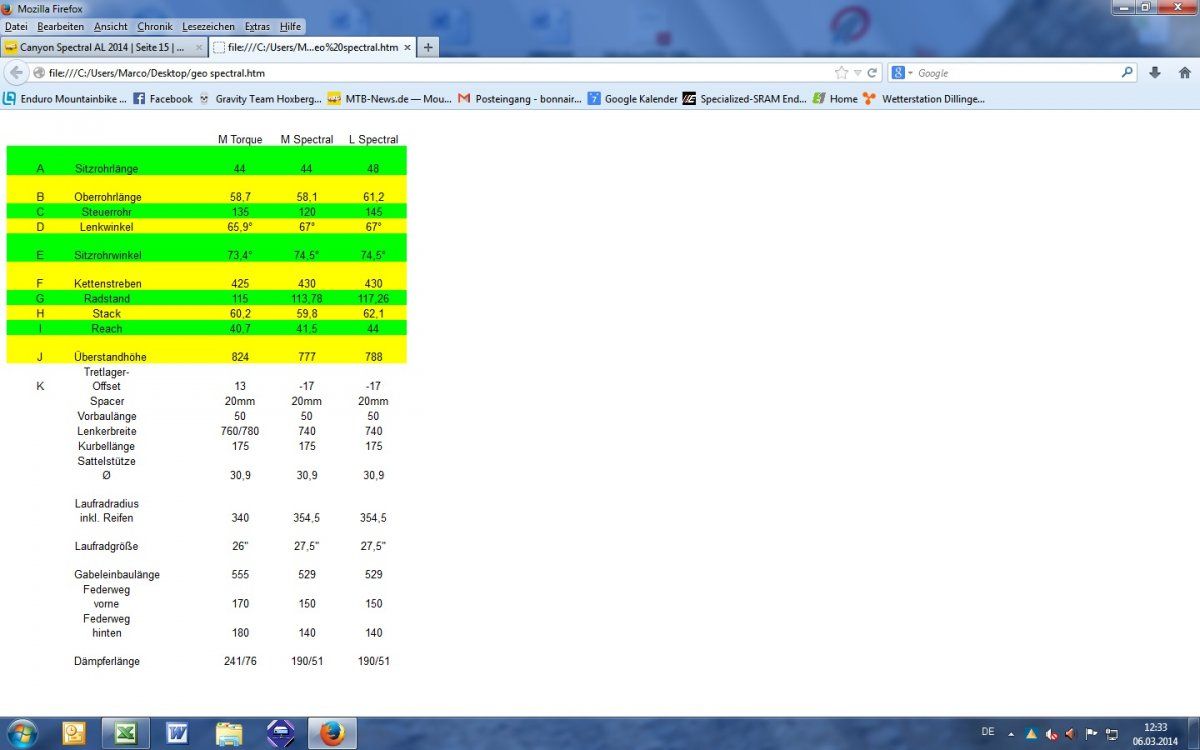Show hidden system tray icons
This screenshot has height=750, width=1200.
point(1011,734)
